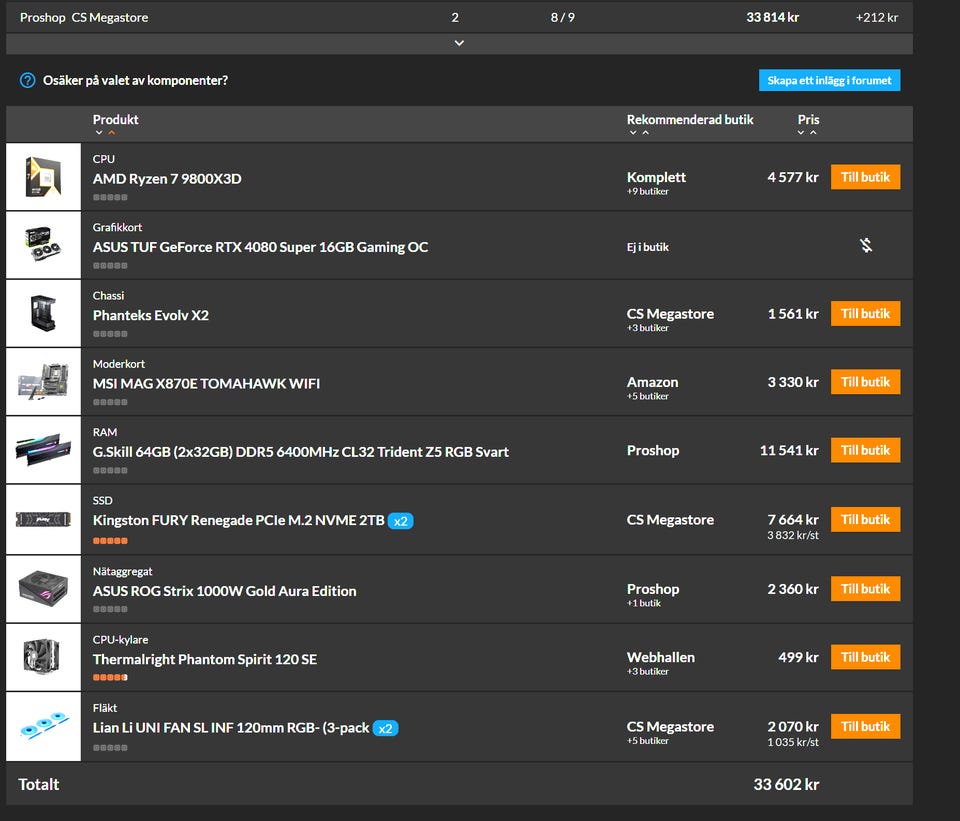Open ASUS TUF RTX 4080 Super thumbnail
This screenshot has height=821, width=960.
tap(43, 246)
